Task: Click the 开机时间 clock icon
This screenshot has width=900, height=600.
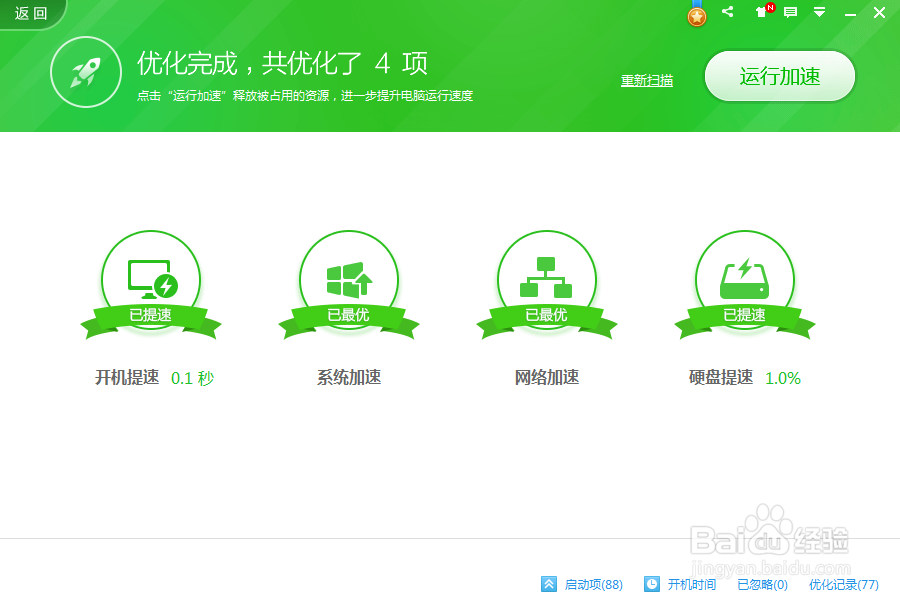Action: 651,584
